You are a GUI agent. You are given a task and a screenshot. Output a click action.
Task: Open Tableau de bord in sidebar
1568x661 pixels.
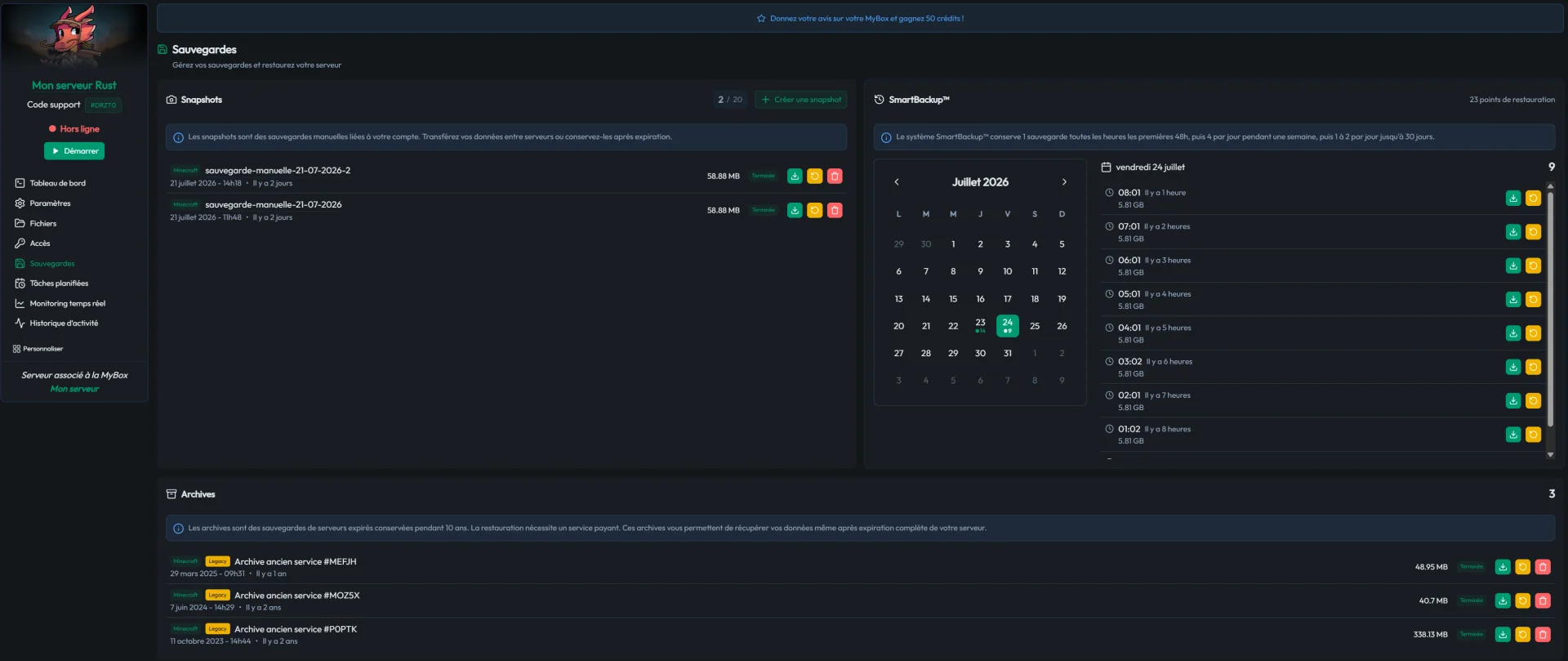click(x=74, y=183)
